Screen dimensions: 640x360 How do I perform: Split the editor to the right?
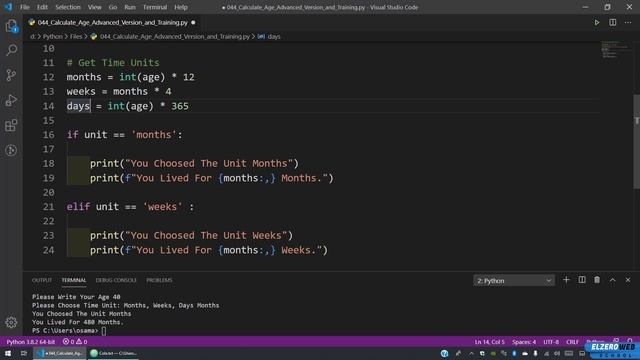613,22
